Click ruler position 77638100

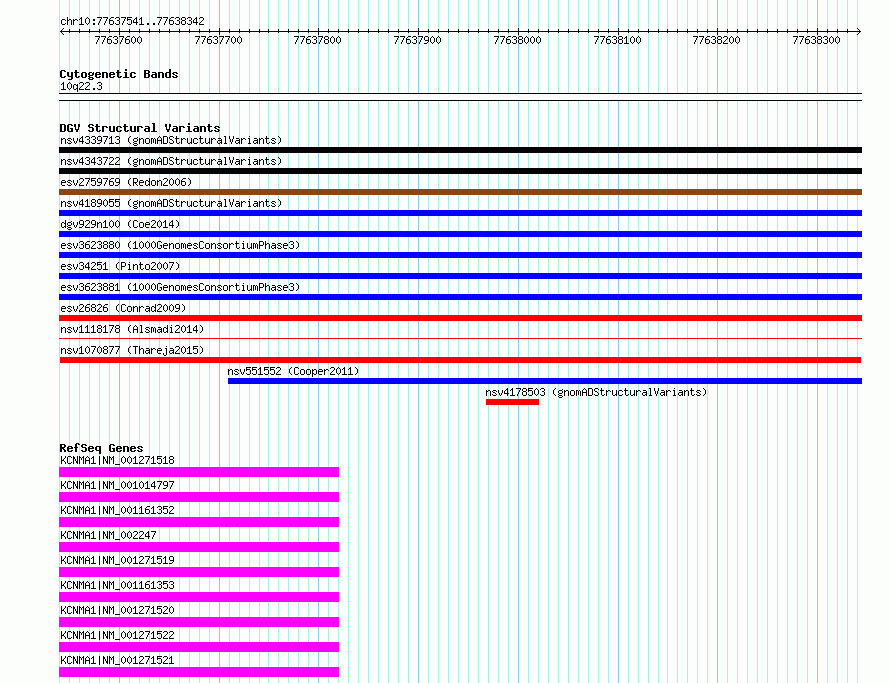coord(617,40)
